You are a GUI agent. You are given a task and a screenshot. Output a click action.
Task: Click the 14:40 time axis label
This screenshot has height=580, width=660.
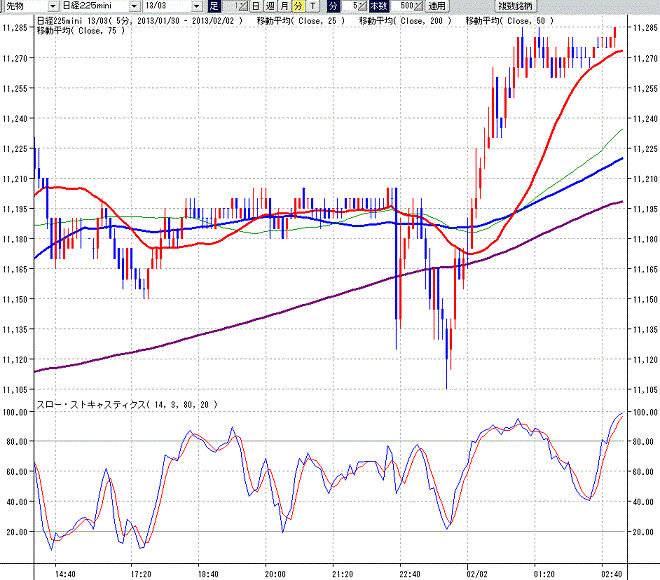point(65,574)
